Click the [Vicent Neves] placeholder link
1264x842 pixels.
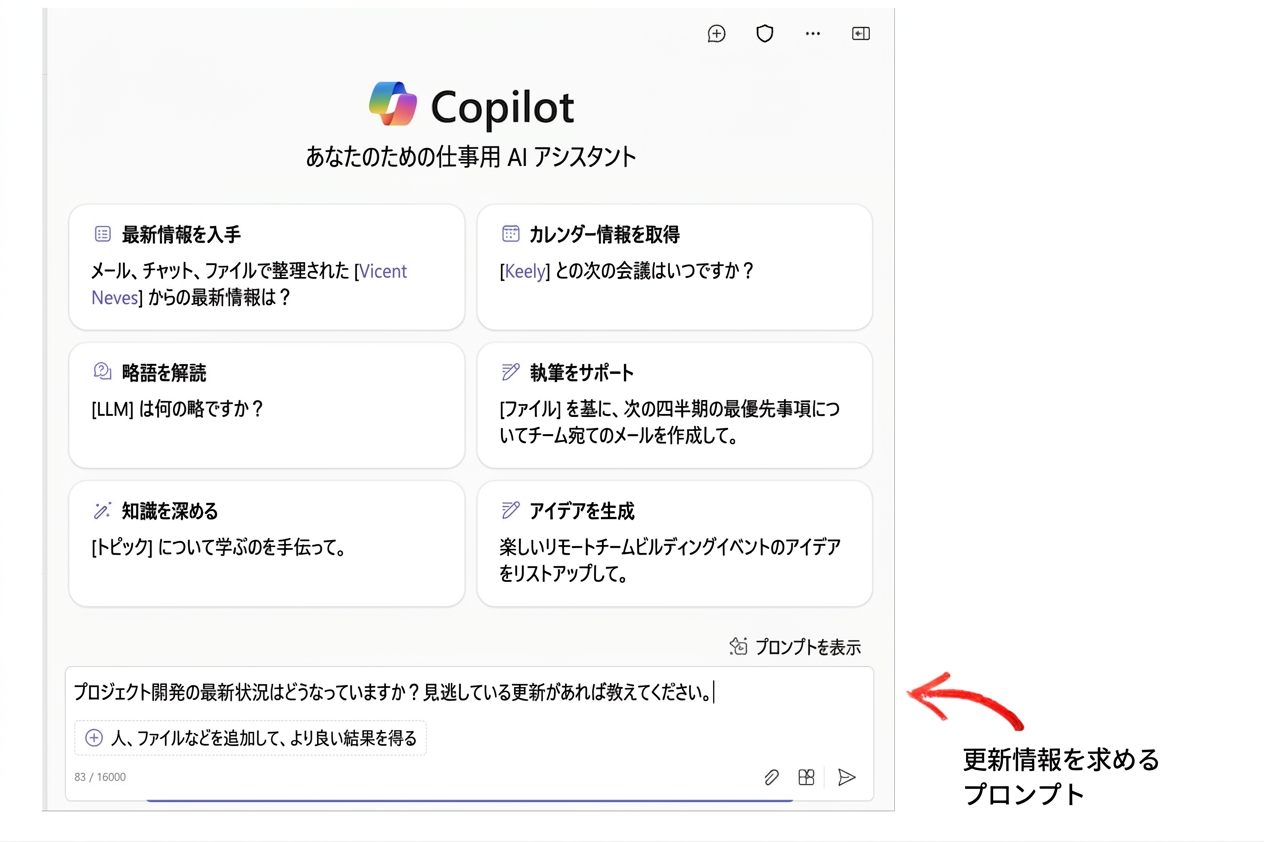(x=249, y=284)
